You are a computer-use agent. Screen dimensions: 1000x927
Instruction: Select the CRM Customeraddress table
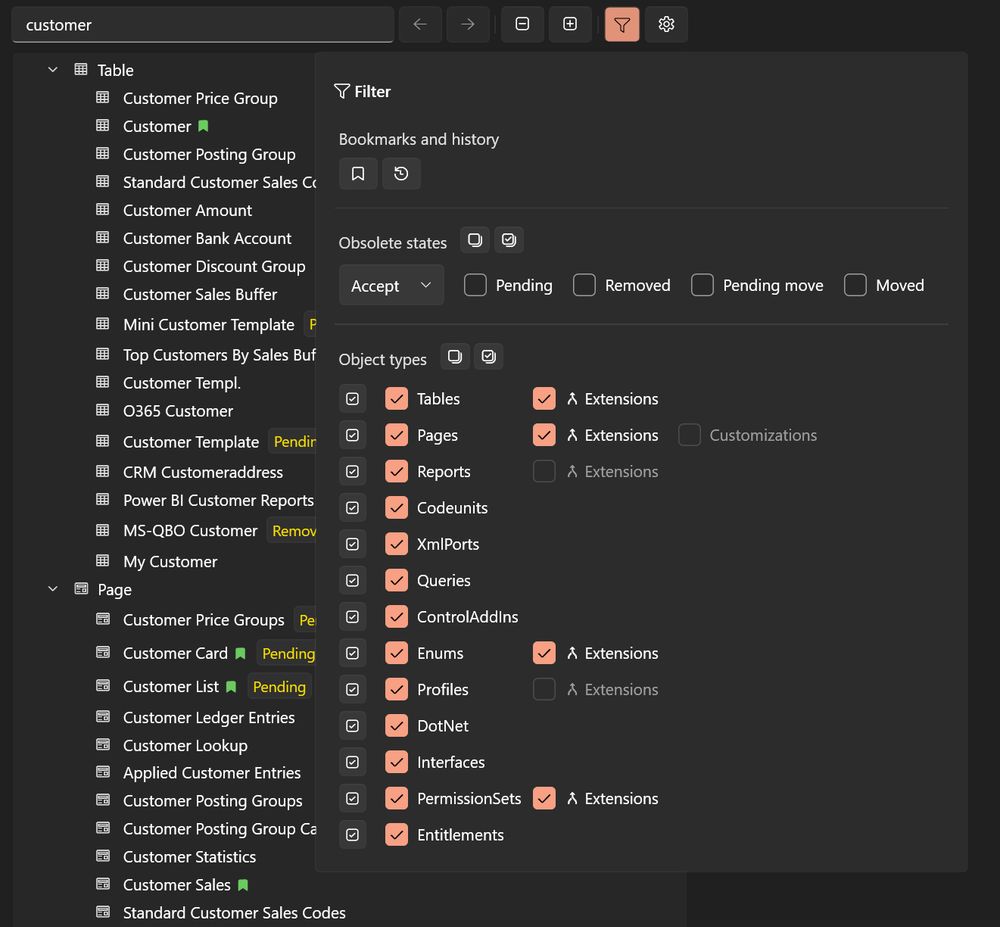tap(203, 472)
